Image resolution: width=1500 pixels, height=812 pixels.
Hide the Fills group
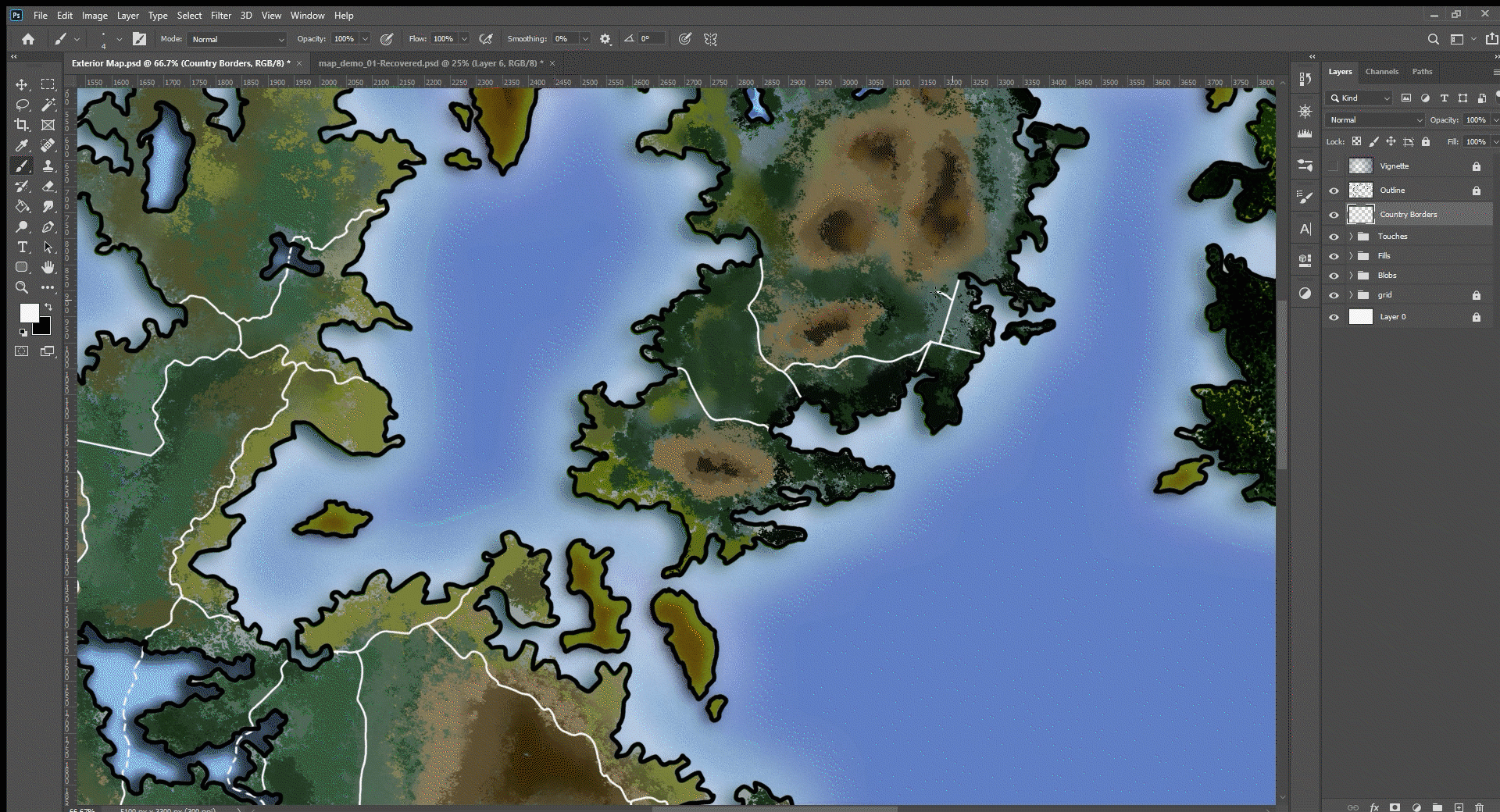(x=1334, y=256)
